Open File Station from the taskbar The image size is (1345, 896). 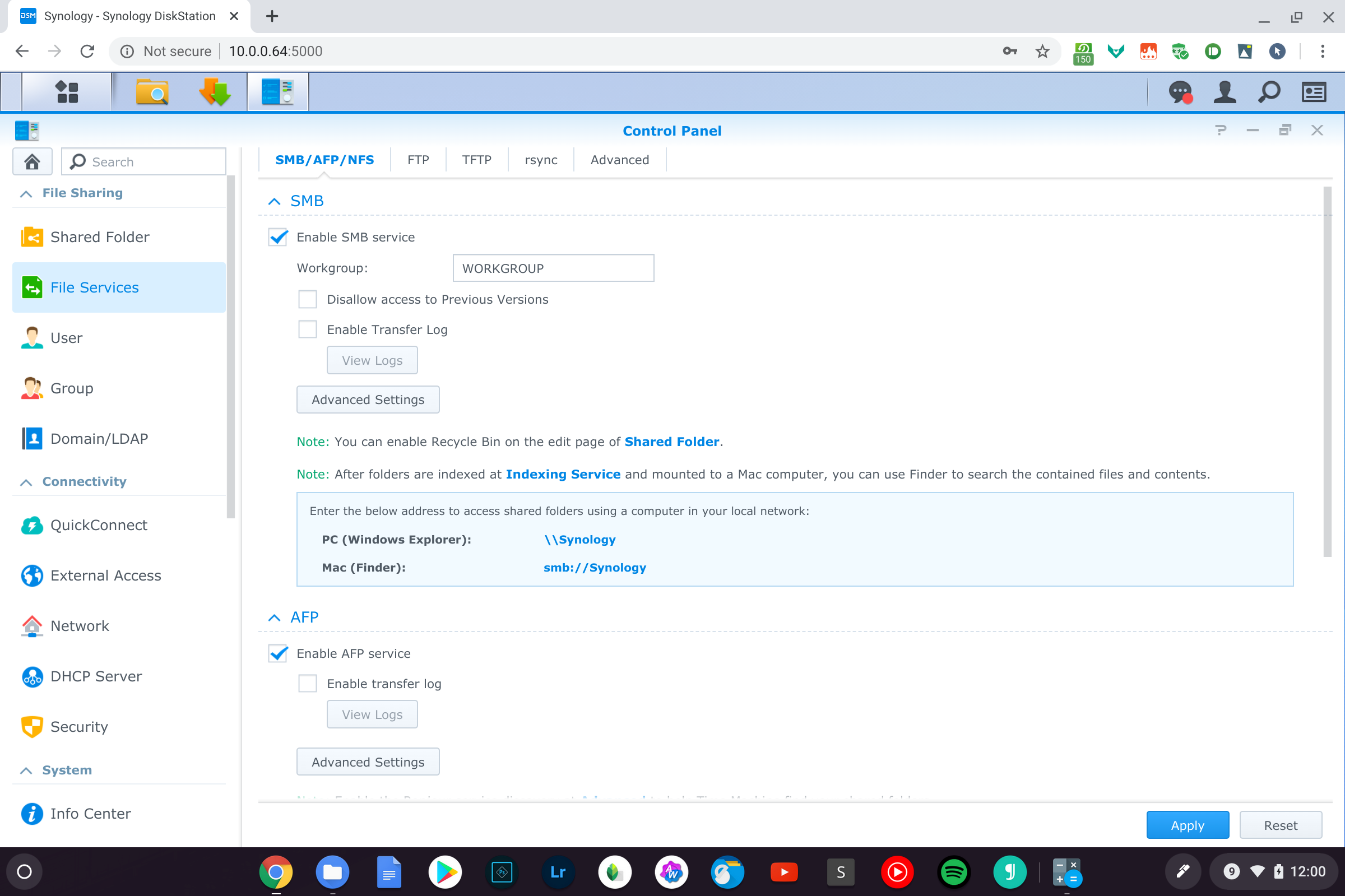151,91
